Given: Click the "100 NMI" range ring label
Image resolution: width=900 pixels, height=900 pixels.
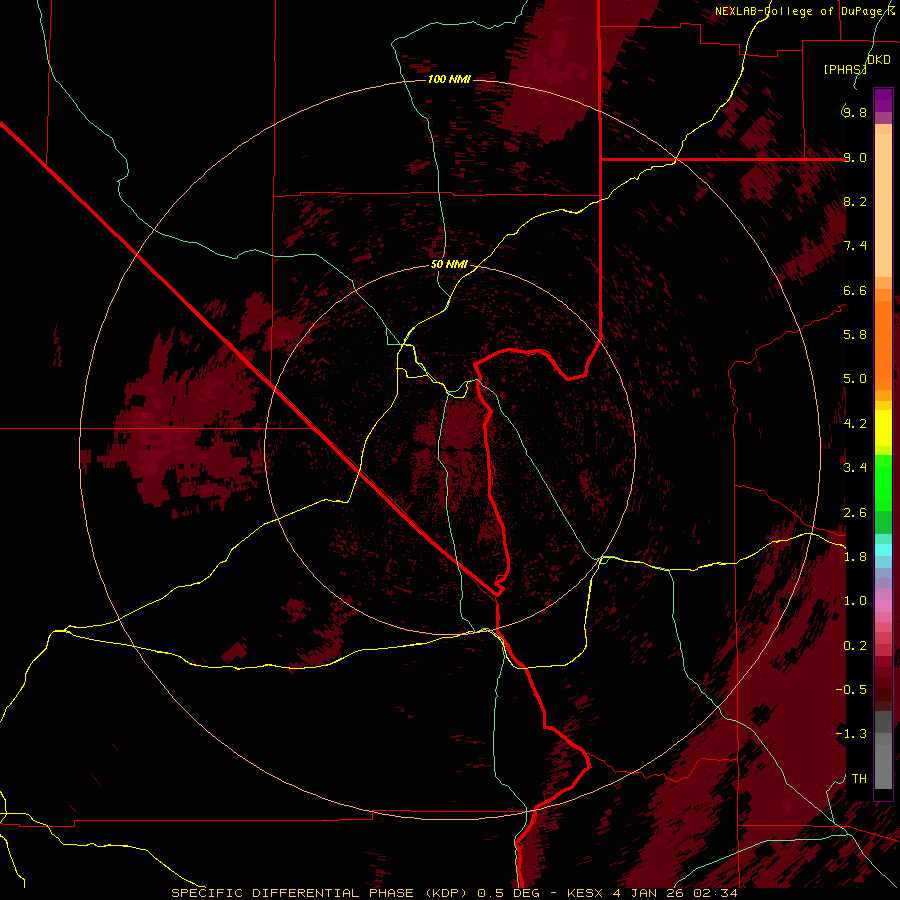Looking at the screenshot, I should pos(449,79).
